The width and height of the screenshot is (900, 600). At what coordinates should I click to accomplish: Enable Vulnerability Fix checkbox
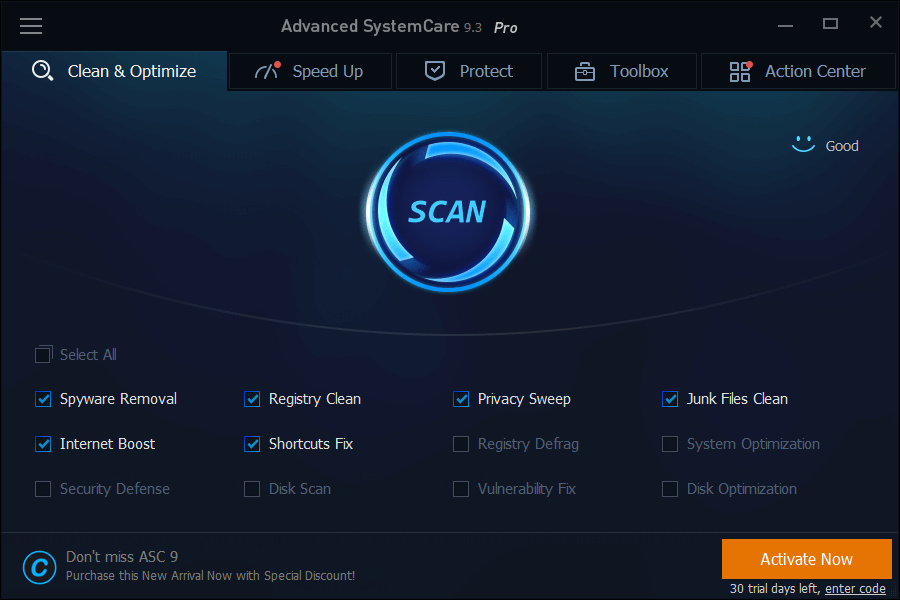click(461, 489)
